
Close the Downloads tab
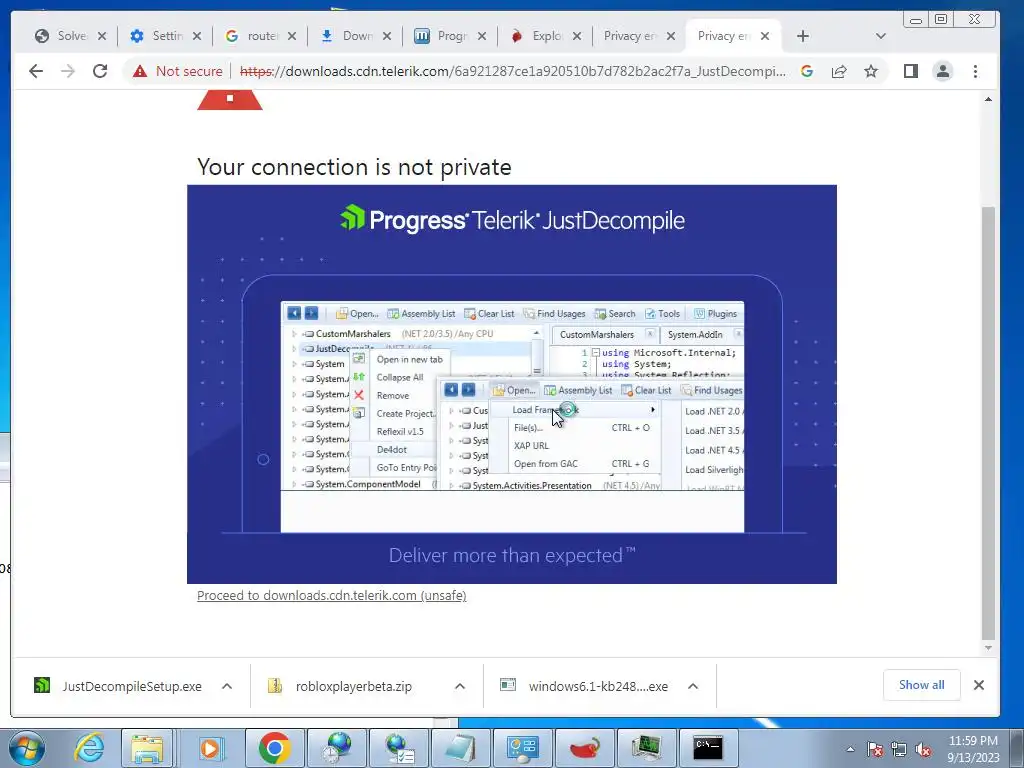point(387,36)
